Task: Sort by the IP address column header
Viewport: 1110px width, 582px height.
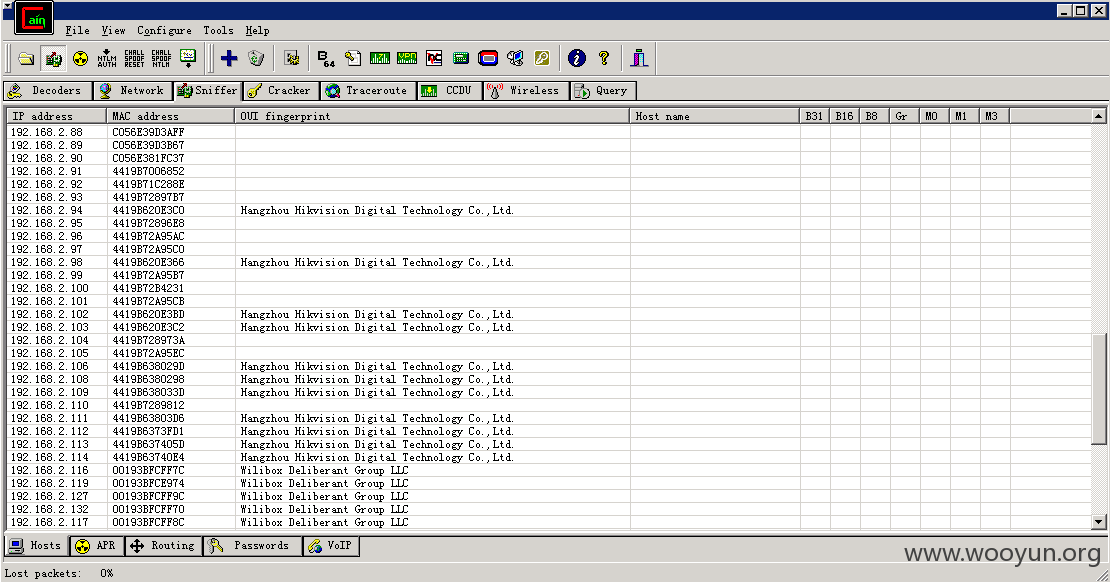Action: point(57,116)
